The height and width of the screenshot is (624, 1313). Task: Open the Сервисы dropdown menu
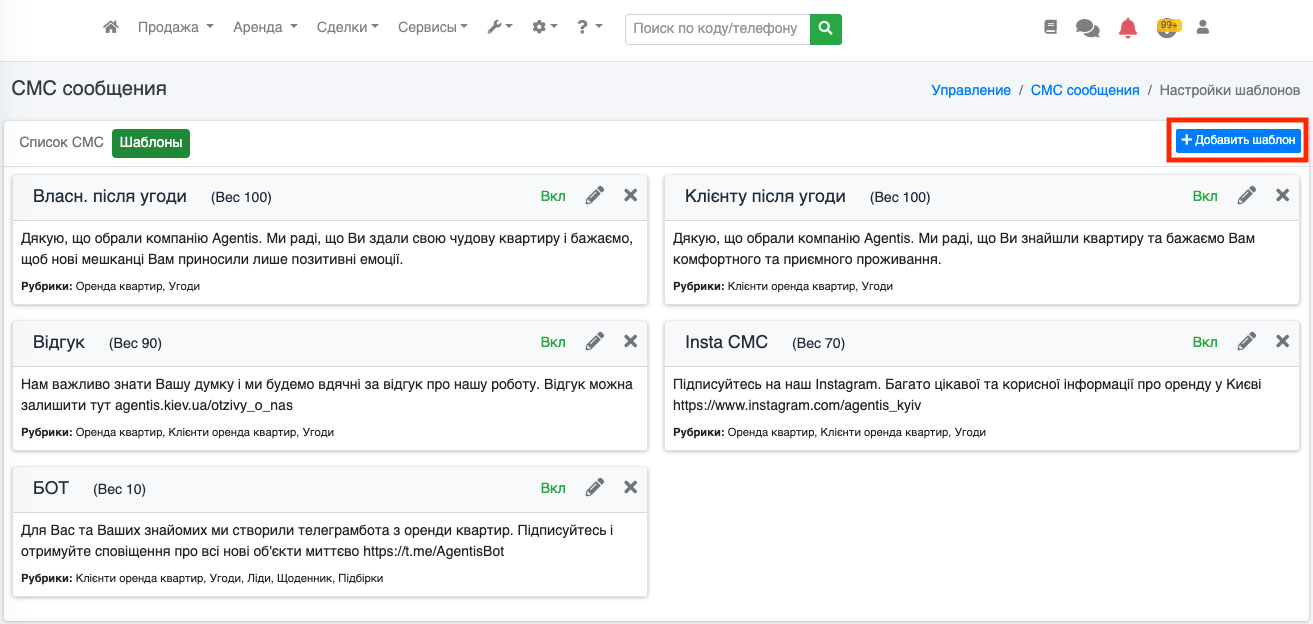pos(432,28)
